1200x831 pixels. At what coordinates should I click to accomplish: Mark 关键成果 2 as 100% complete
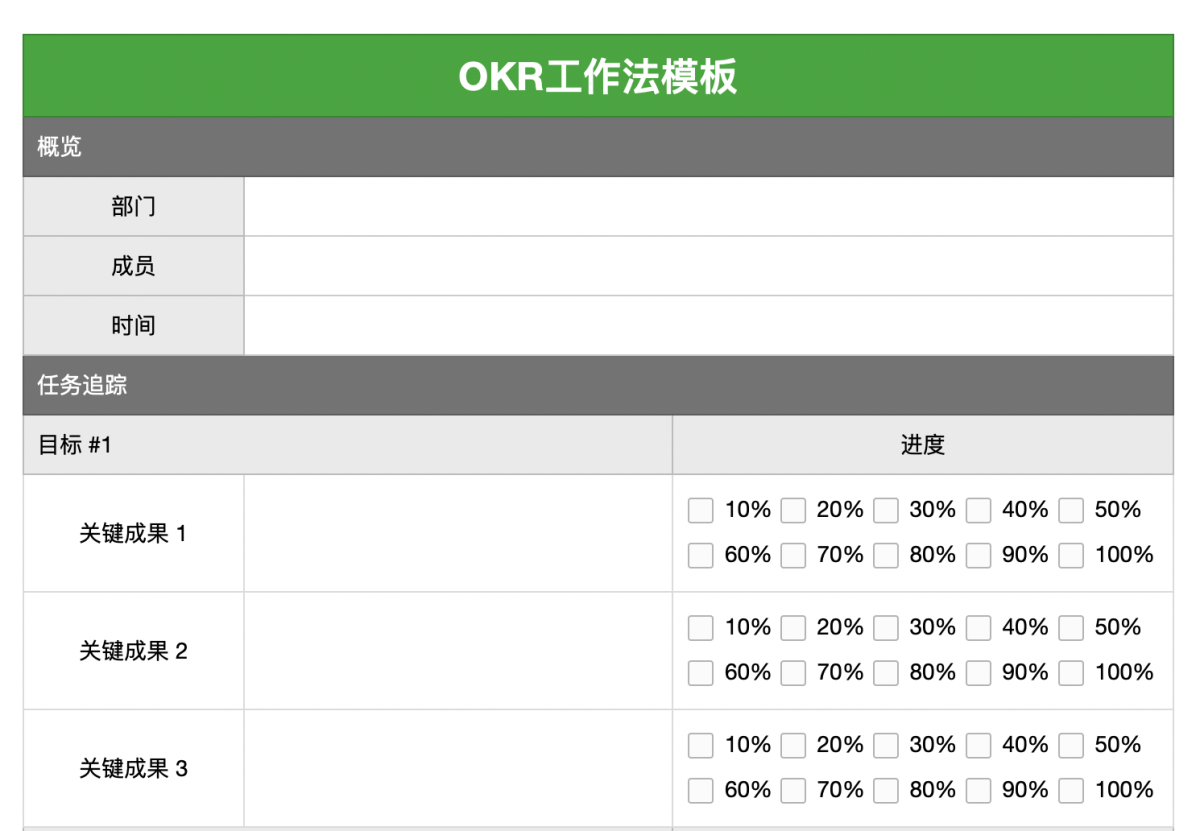click(1071, 673)
